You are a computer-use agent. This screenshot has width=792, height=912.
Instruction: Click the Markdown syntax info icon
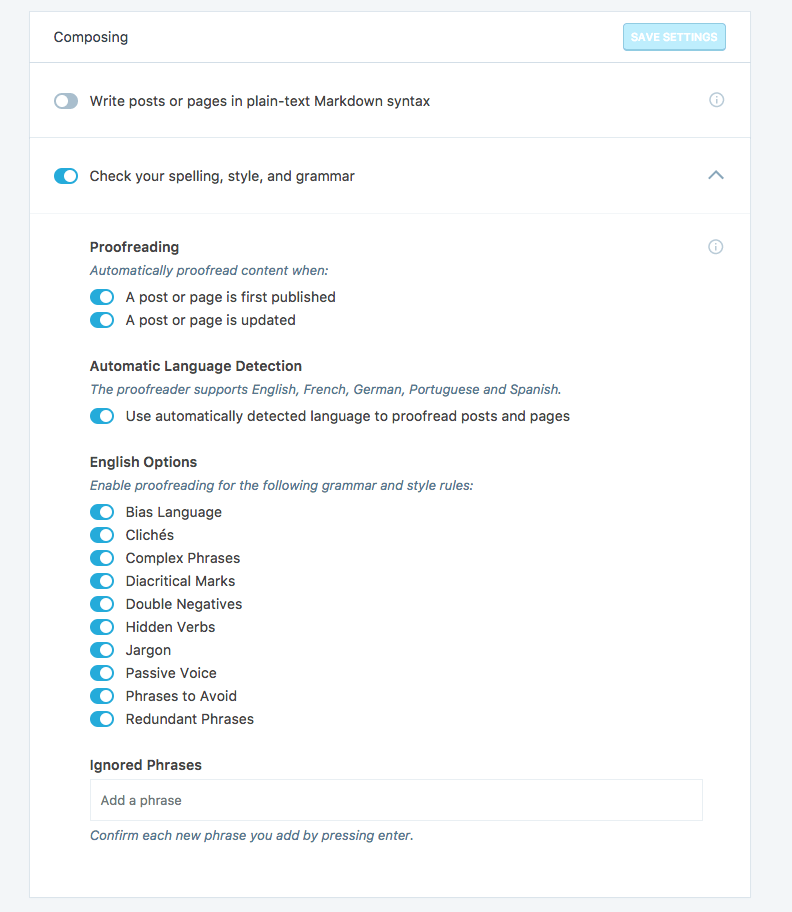pyautogui.click(x=716, y=100)
